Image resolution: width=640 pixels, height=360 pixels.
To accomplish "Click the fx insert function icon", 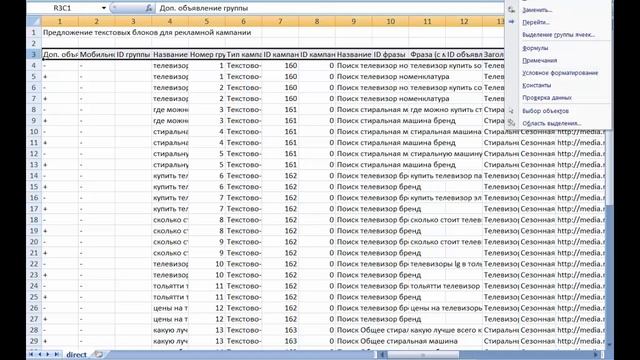I will pyautogui.click(x=149, y=8).
